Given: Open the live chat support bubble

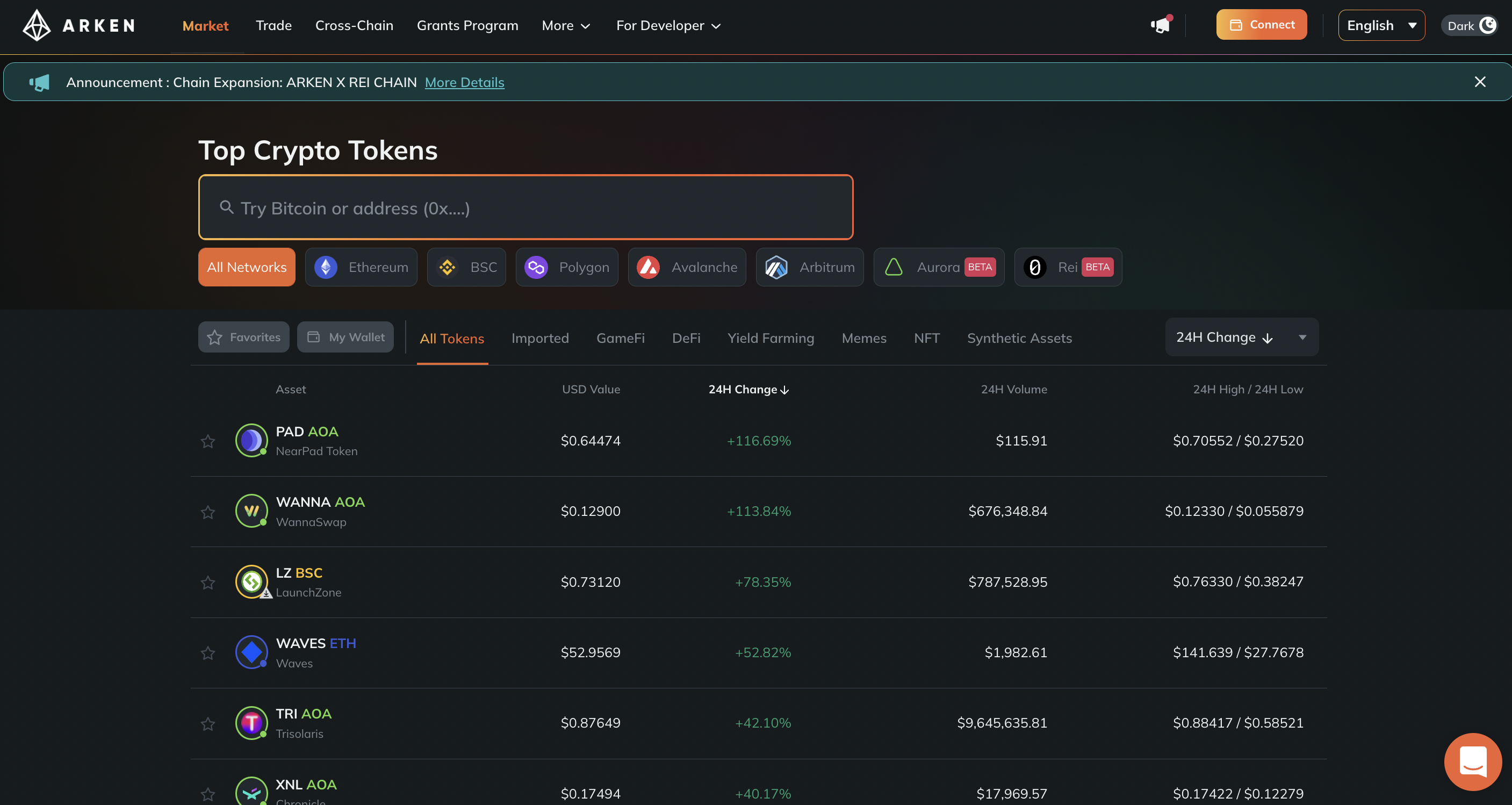Looking at the screenshot, I should coord(1473,761).
